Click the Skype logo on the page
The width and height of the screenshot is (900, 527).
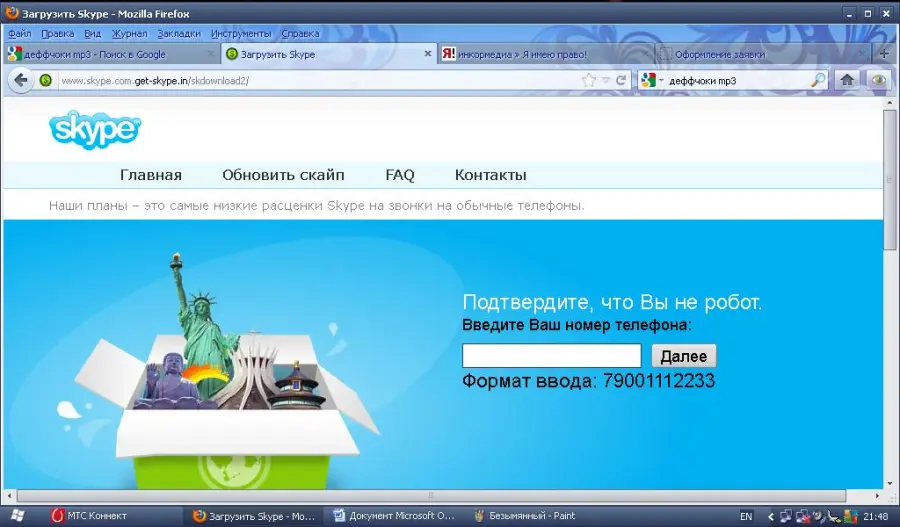[95, 130]
